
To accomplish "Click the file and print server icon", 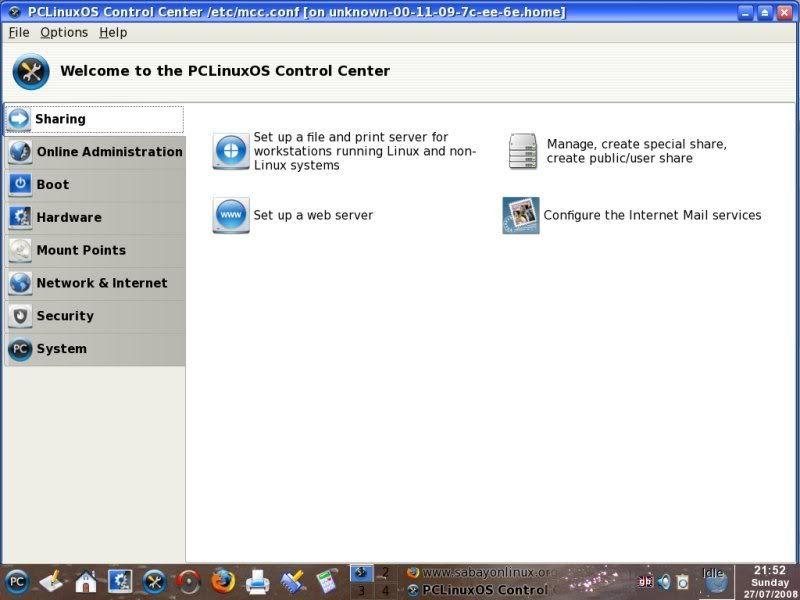I will [231, 151].
